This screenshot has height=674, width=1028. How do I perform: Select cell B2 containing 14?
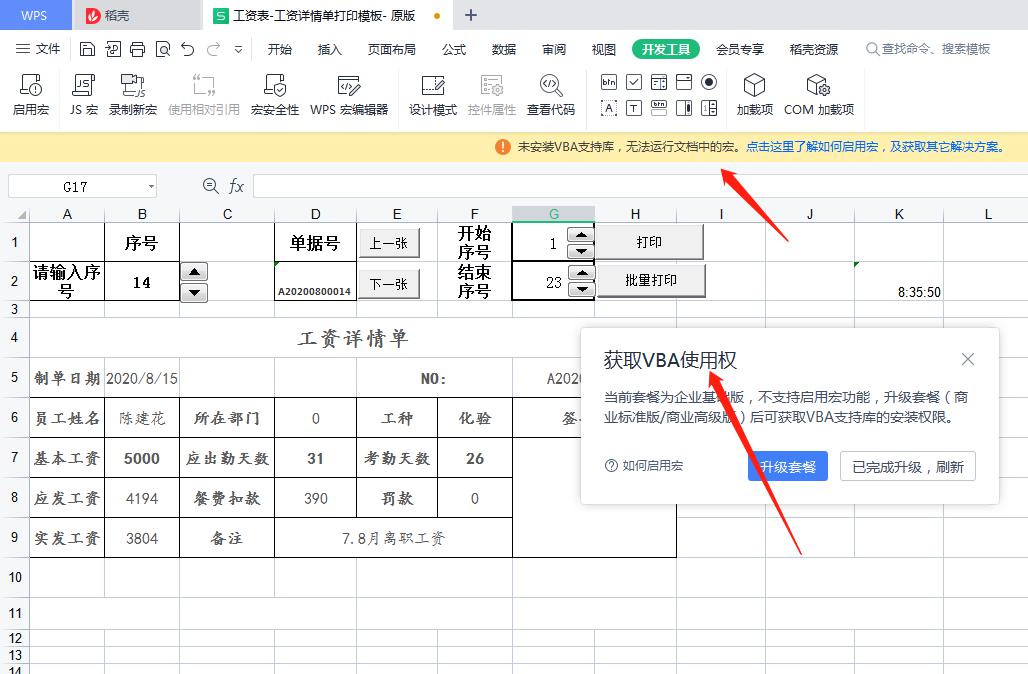point(142,282)
